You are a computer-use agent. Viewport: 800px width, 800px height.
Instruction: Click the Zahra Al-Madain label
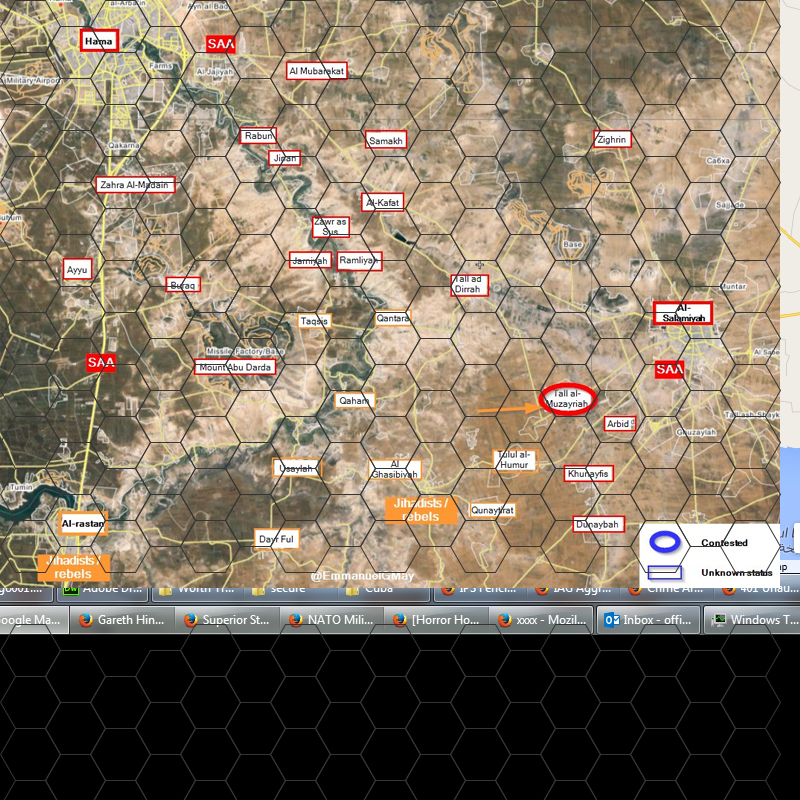coord(135,185)
